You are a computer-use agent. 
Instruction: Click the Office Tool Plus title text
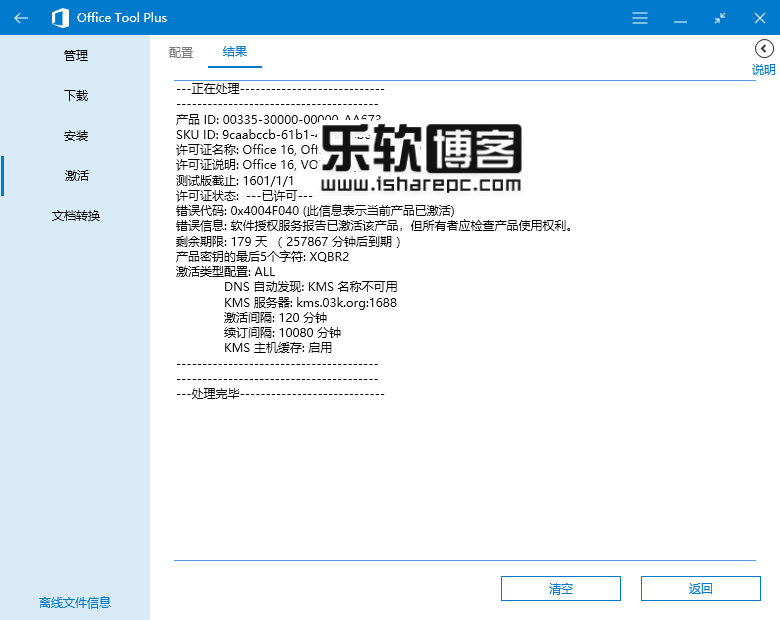click(x=122, y=18)
